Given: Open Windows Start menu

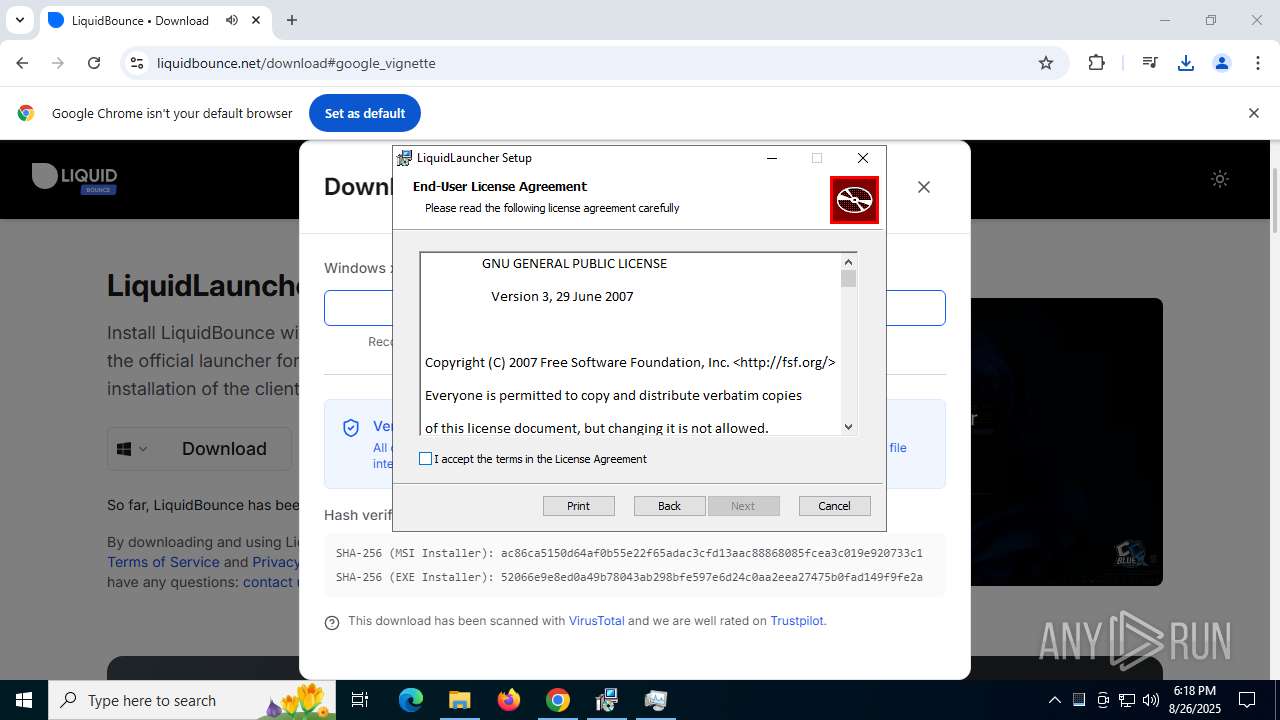Looking at the screenshot, I should coord(24,700).
